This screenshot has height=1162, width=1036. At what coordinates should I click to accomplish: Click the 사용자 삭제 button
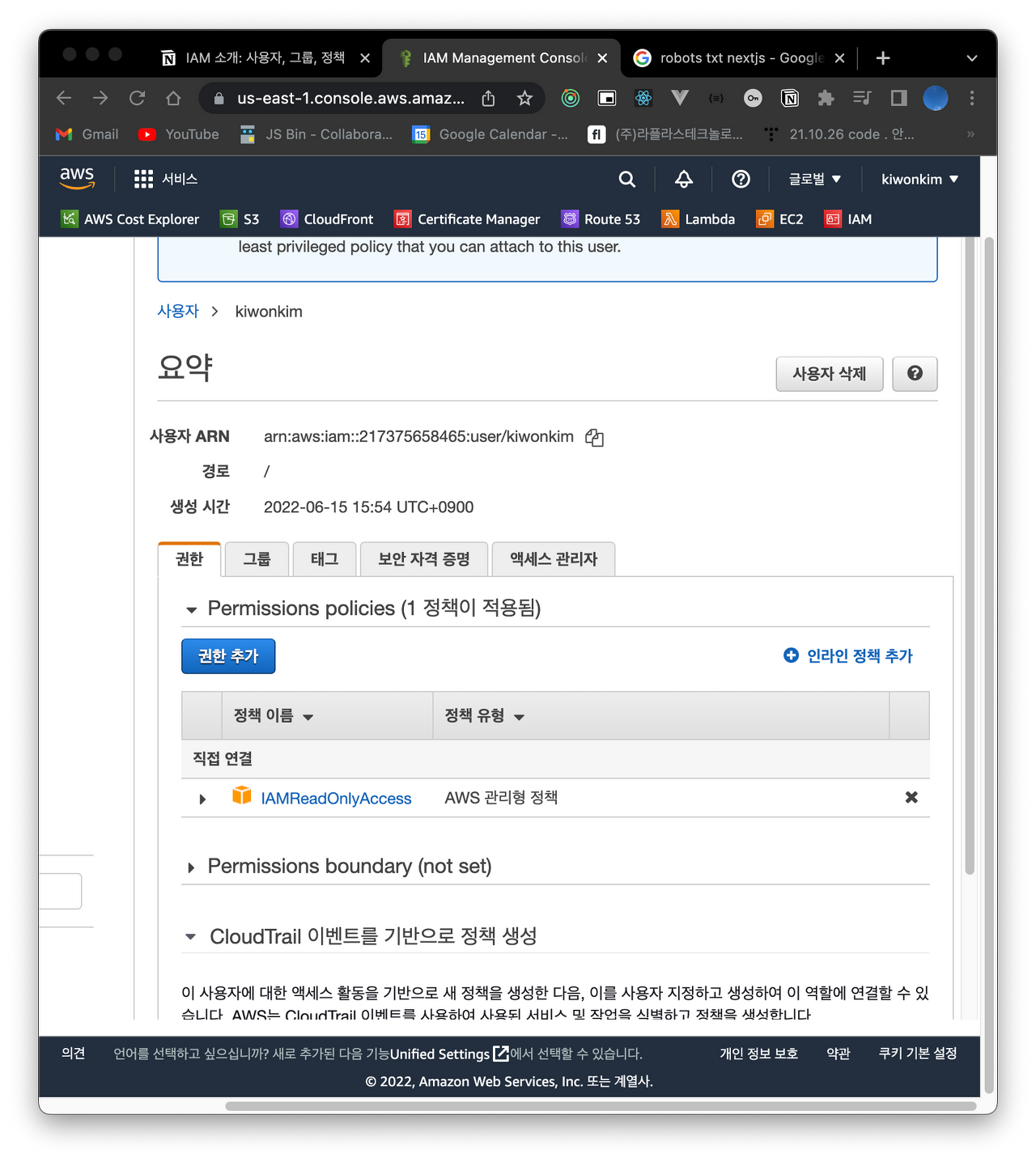point(830,374)
